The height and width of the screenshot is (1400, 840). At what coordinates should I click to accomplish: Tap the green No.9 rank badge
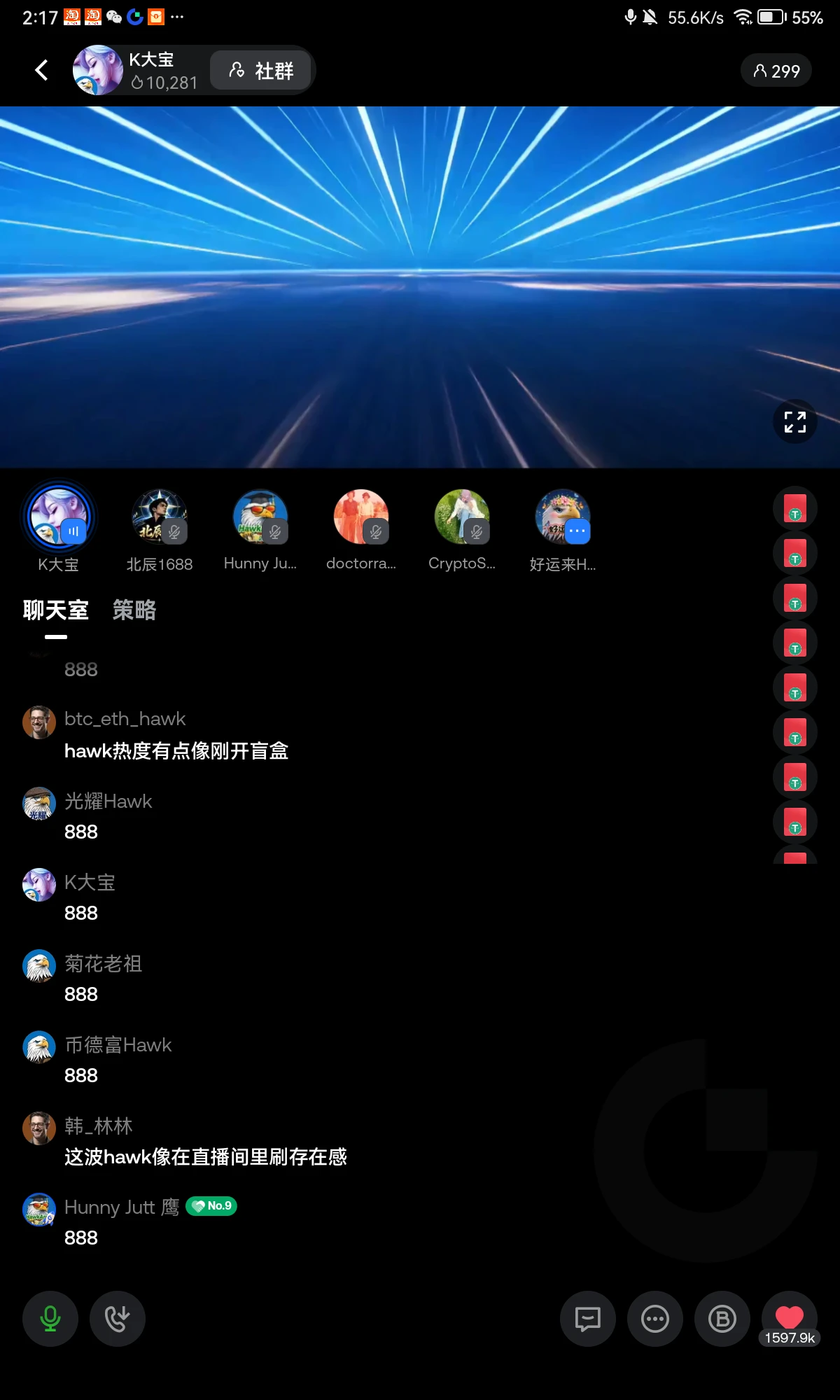(211, 1206)
